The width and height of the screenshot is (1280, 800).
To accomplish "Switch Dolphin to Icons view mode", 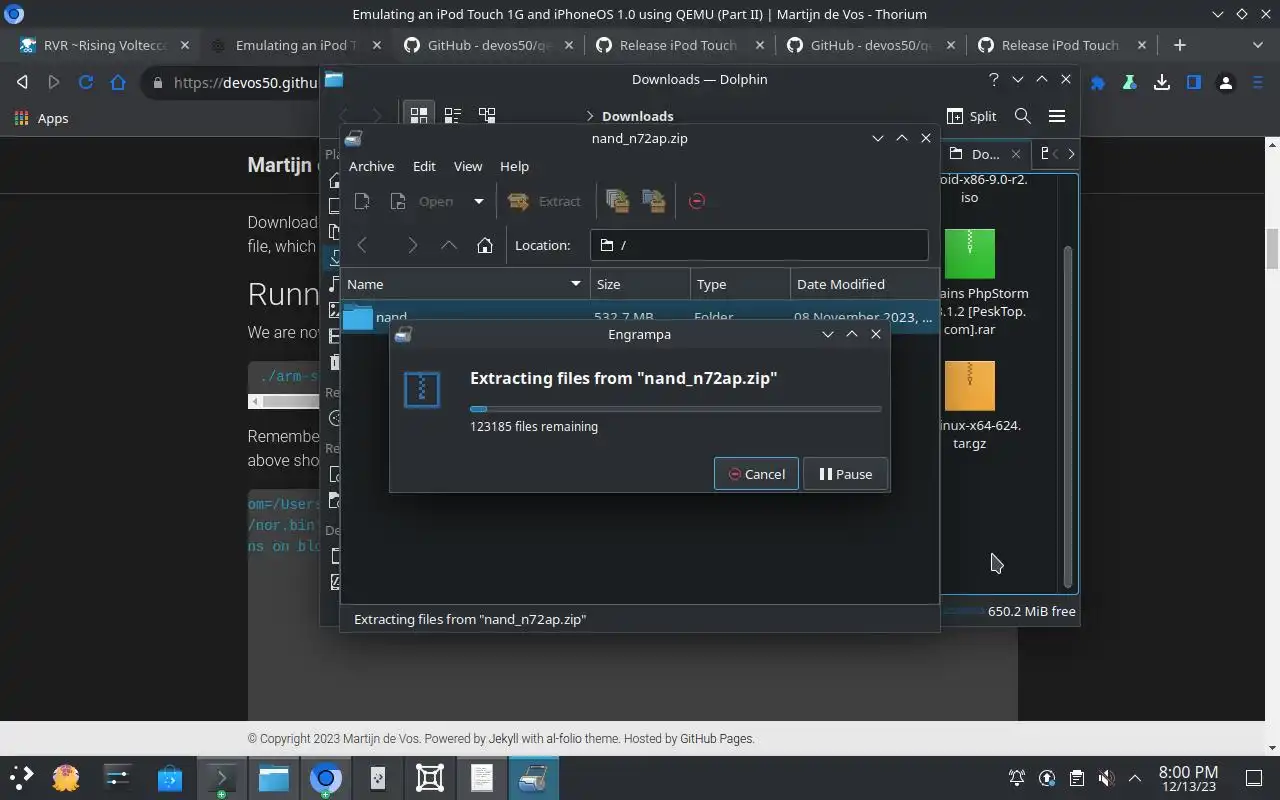I will pyautogui.click(x=419, y=116).
